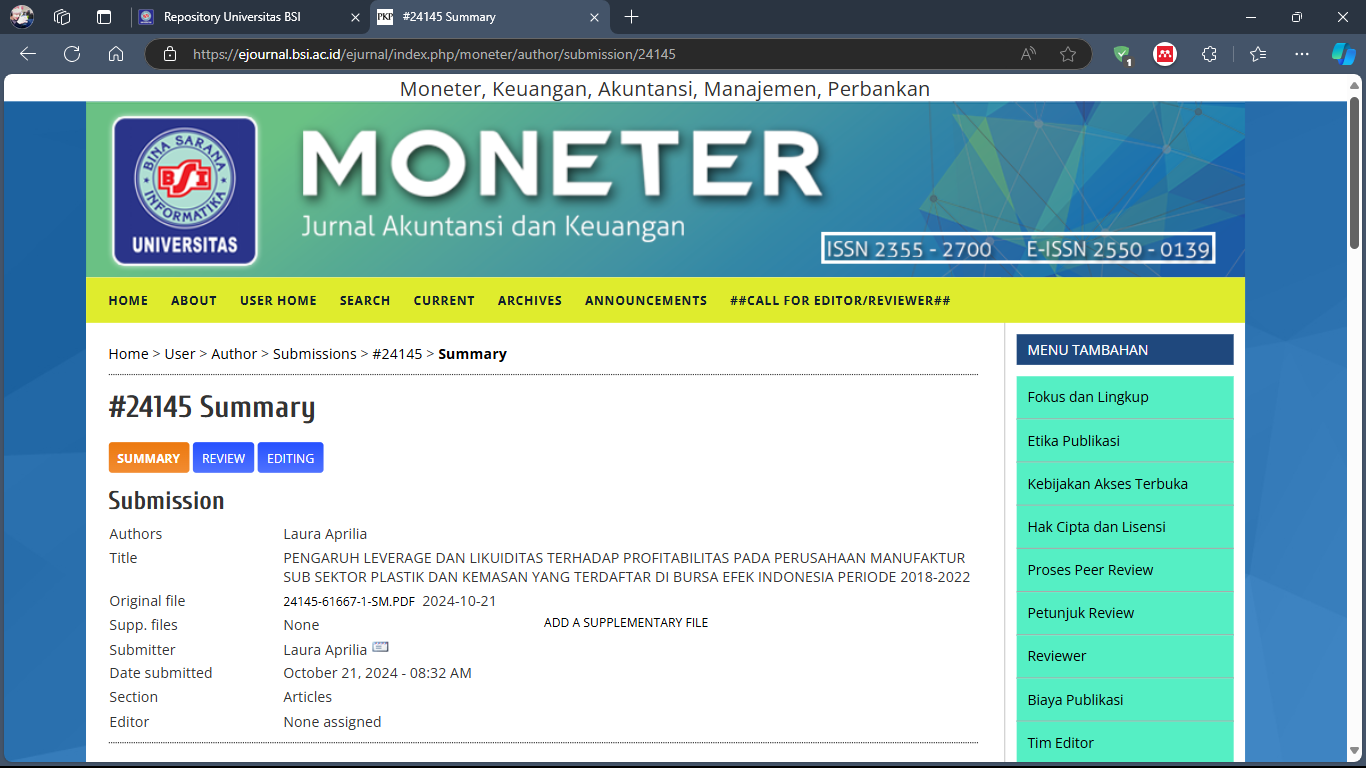Click the site lock icon in address bar
Image resolution: width=1366 pixels, height=768 pixels.
(170, 54)
